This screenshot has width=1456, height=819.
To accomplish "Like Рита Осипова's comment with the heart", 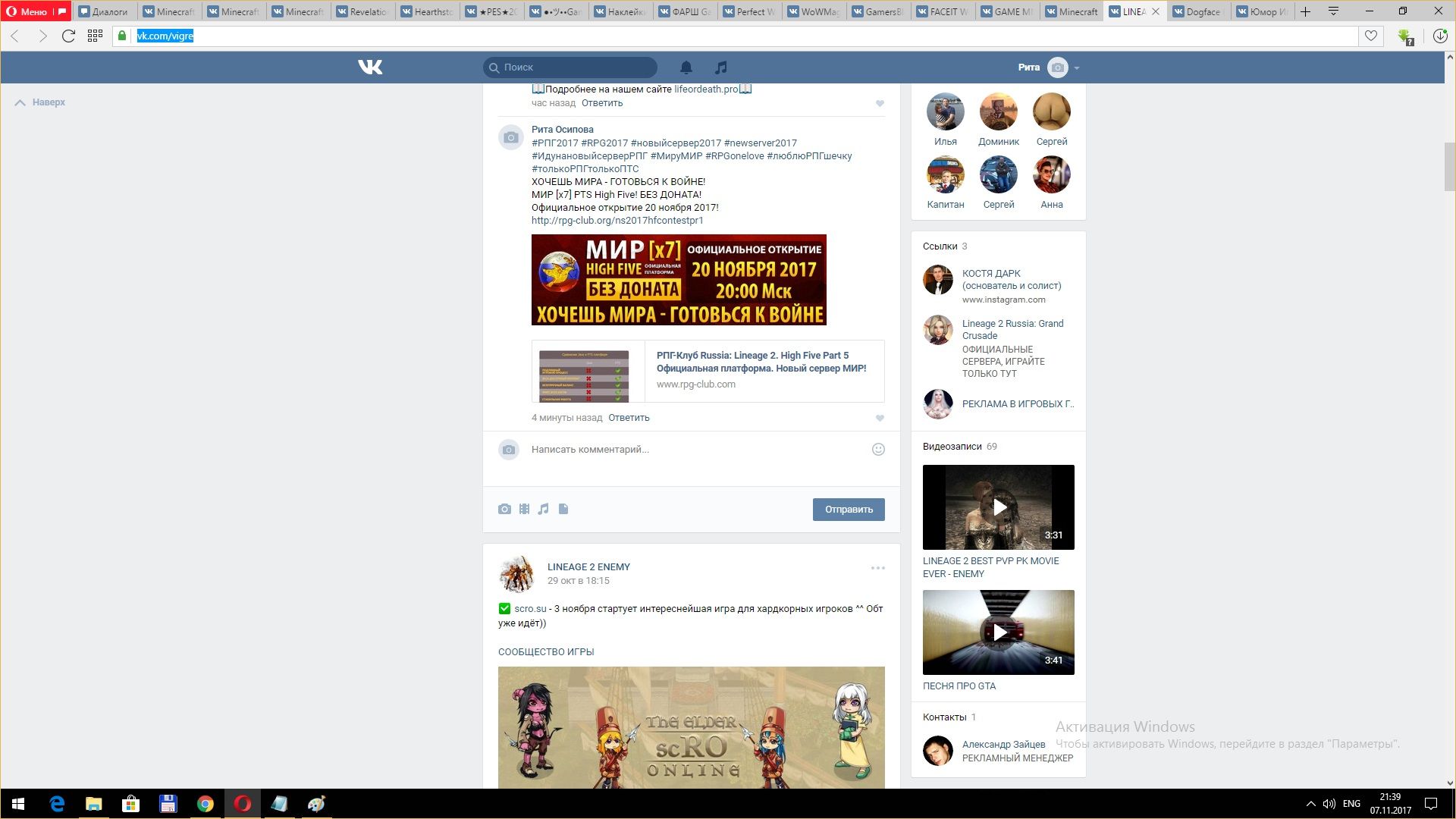I will point(880,419).
